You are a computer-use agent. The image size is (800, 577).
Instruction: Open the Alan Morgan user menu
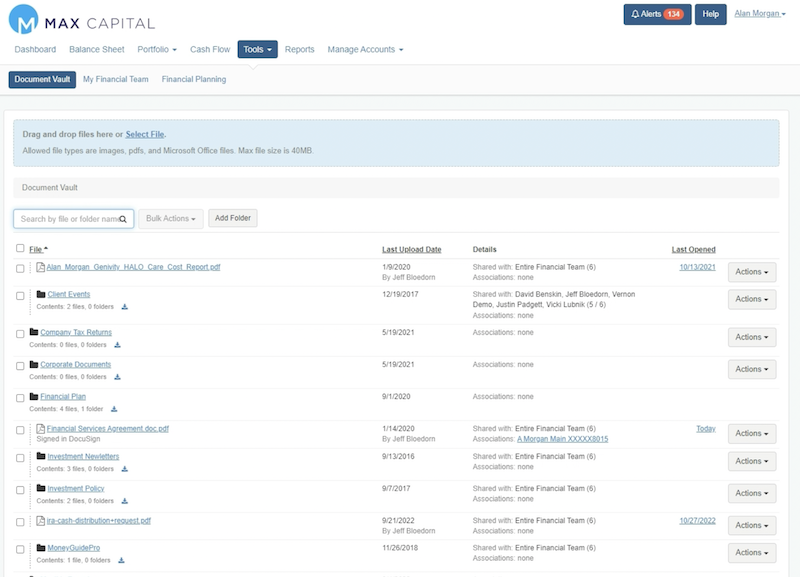[x=760, y=14]
